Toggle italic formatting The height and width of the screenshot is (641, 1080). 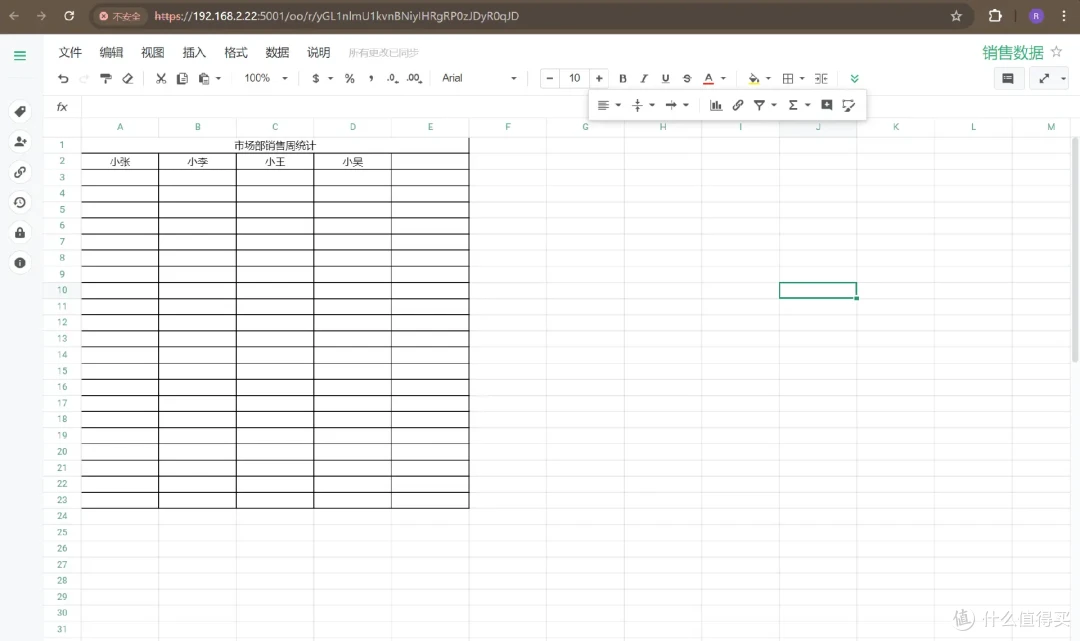[x=643, y=78]
